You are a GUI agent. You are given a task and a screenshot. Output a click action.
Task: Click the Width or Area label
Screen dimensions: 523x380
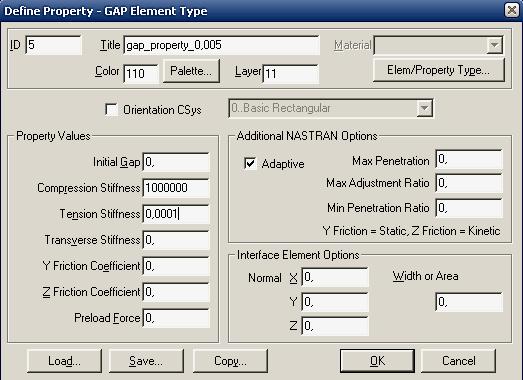coord(425,276)
